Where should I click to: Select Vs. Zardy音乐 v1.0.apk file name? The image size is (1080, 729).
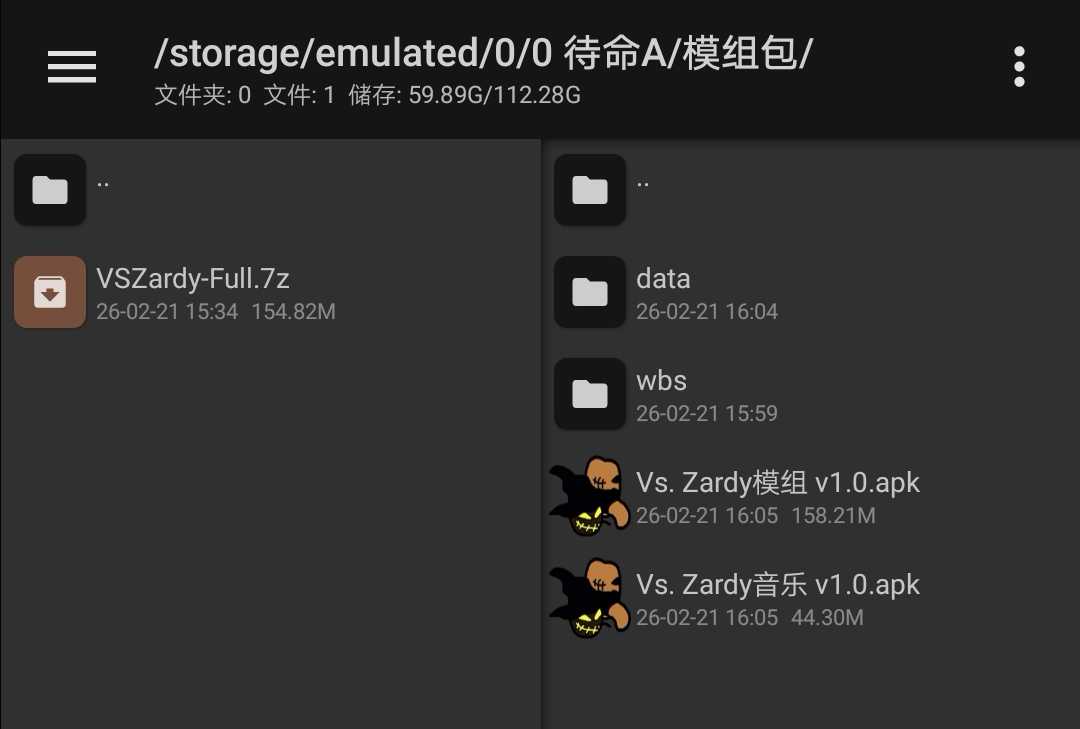777,585
